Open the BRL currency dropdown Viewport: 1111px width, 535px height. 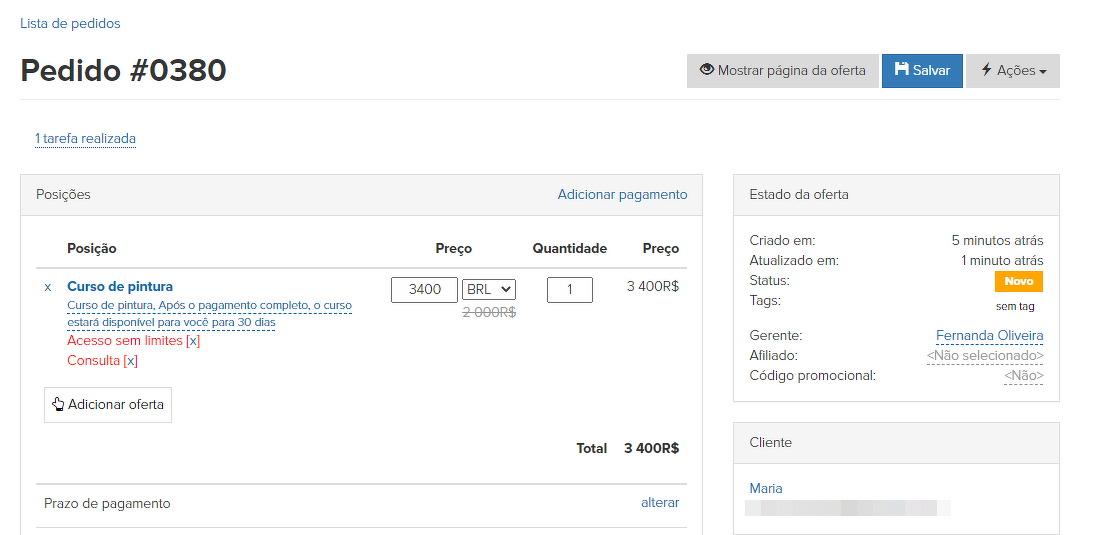pyautogui.click(x=488, y=290)
